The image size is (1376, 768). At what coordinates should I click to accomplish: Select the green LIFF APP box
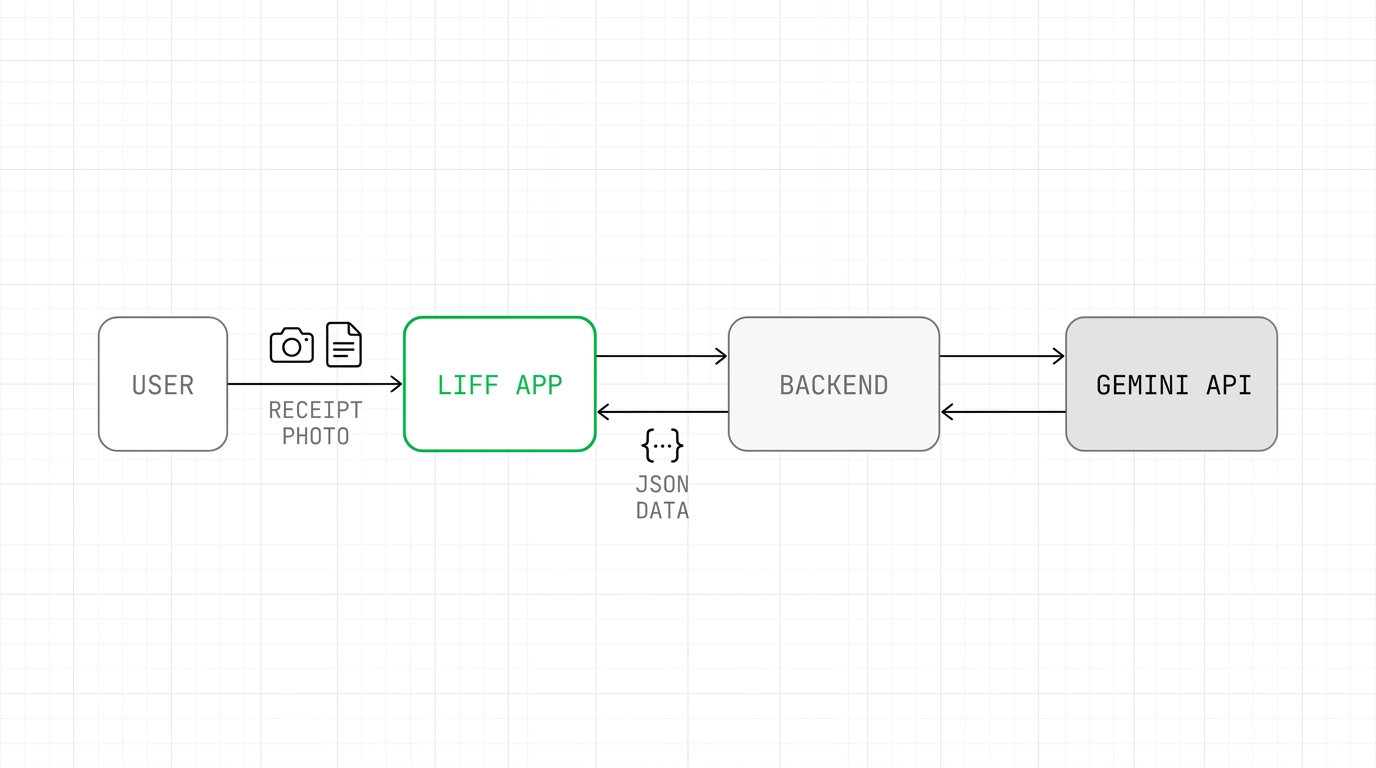coord(500,384)
